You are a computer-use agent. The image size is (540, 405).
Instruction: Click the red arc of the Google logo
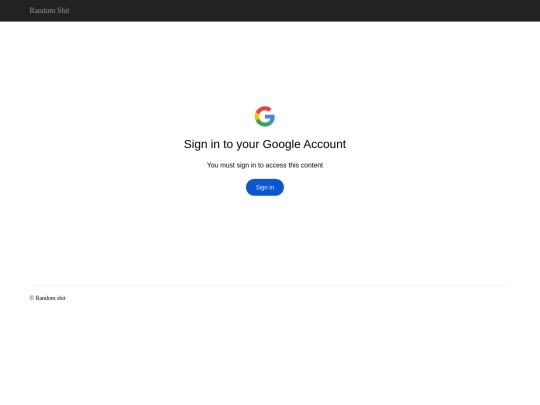pyautogui.click(x=264, y=109)
